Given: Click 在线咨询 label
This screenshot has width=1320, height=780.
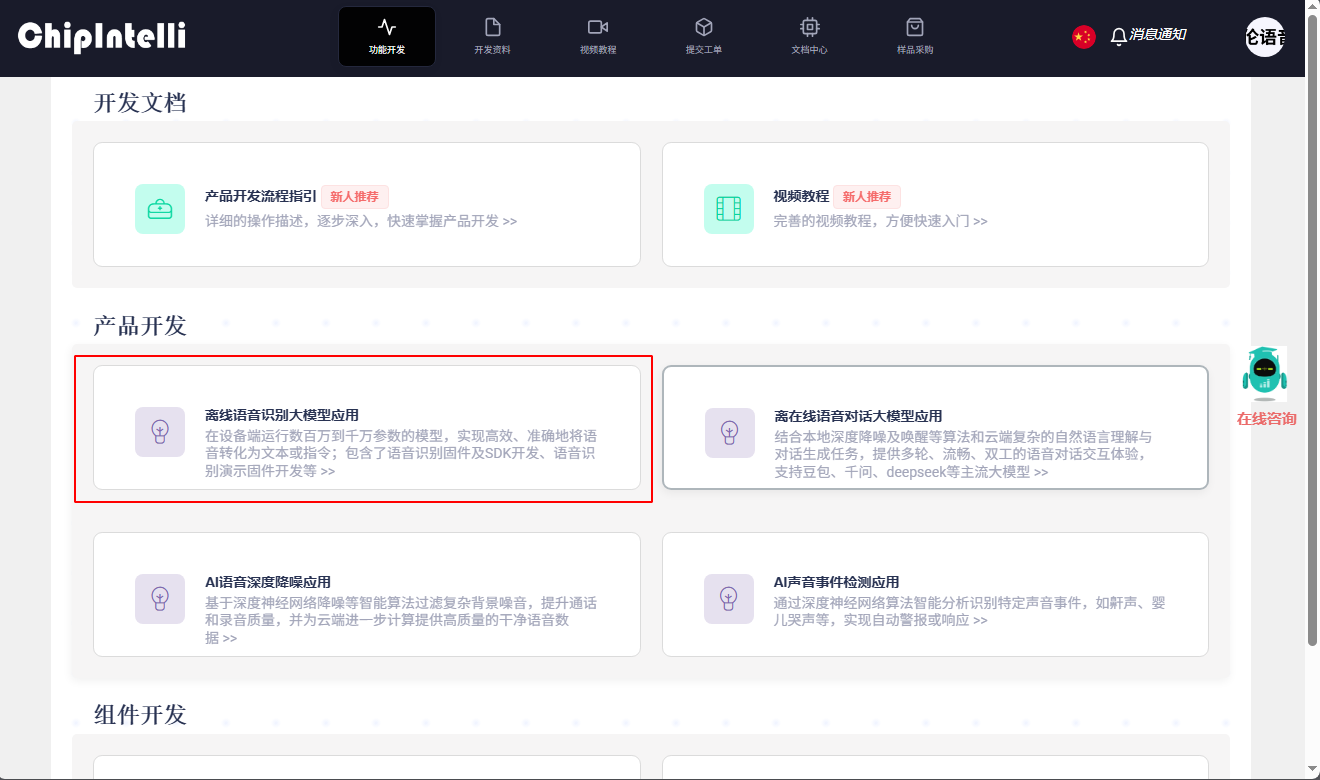Looking at the screenshot, I should coord(1266,418).
